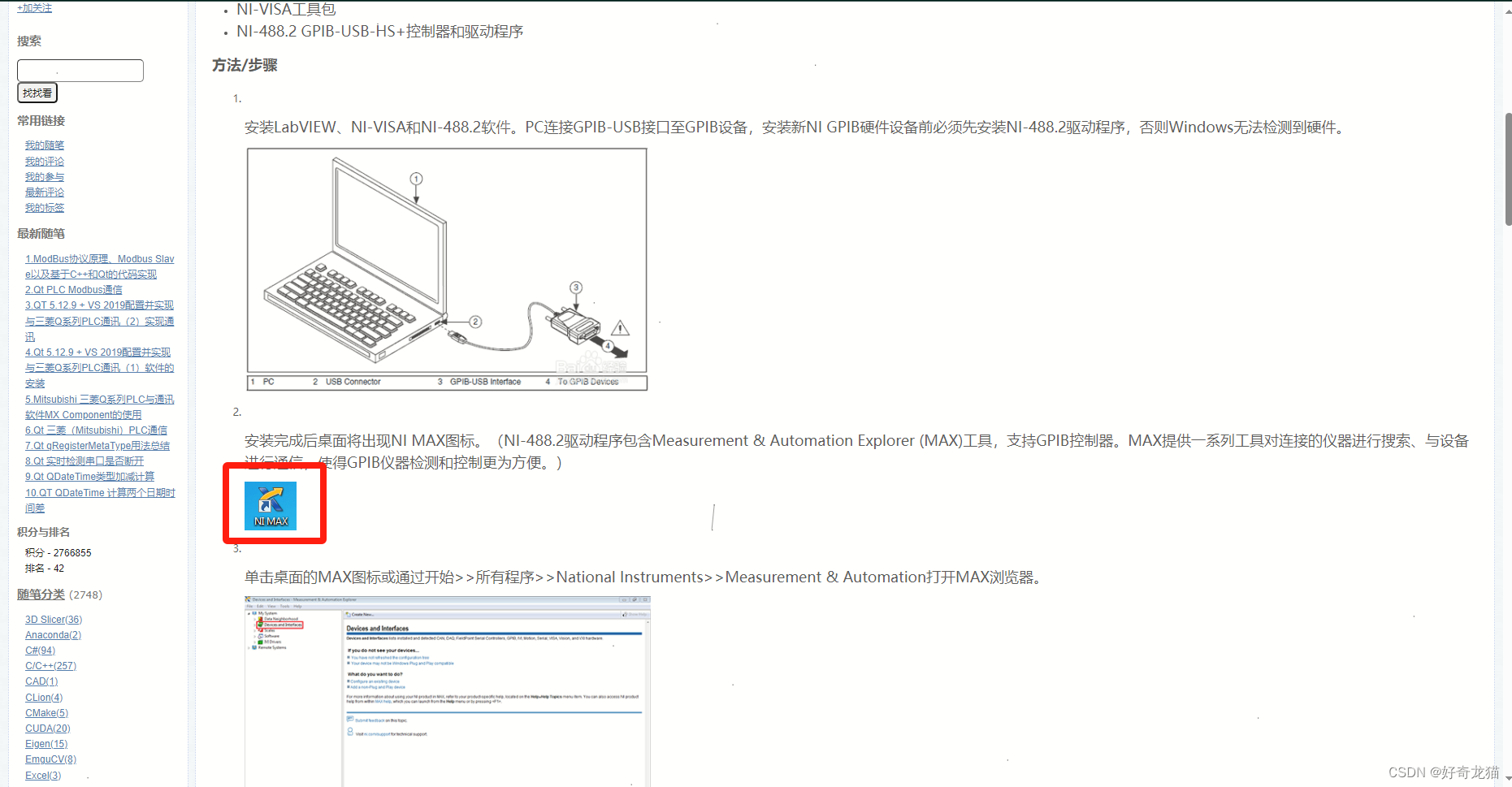Image resolution: width=1512 pixels, height=787 pixels.
Task: Open the qRegisterMetaType用法总结 post
Action: tap(97, 446)
